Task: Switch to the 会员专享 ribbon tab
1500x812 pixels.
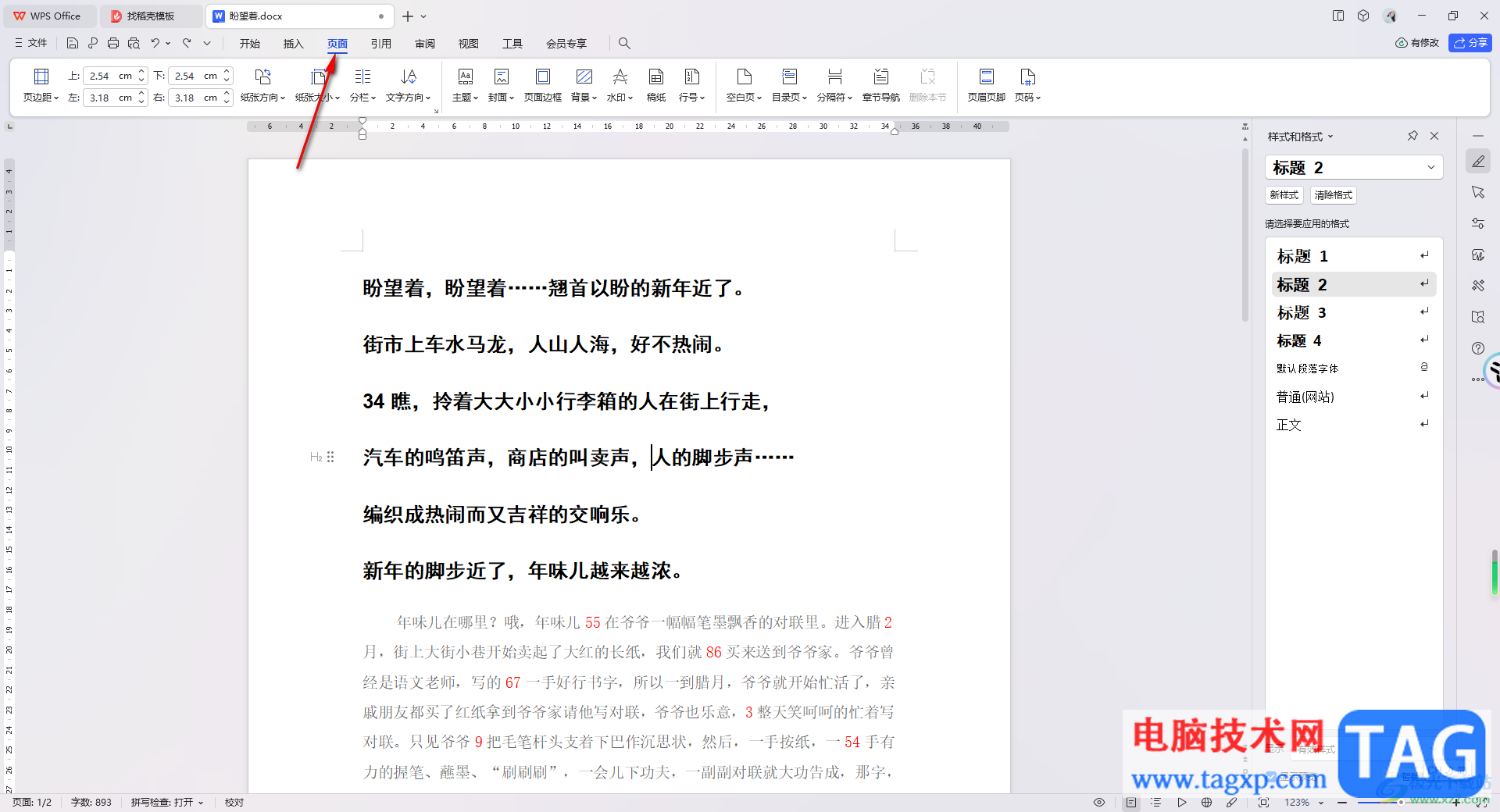Action: pos(566,44)
